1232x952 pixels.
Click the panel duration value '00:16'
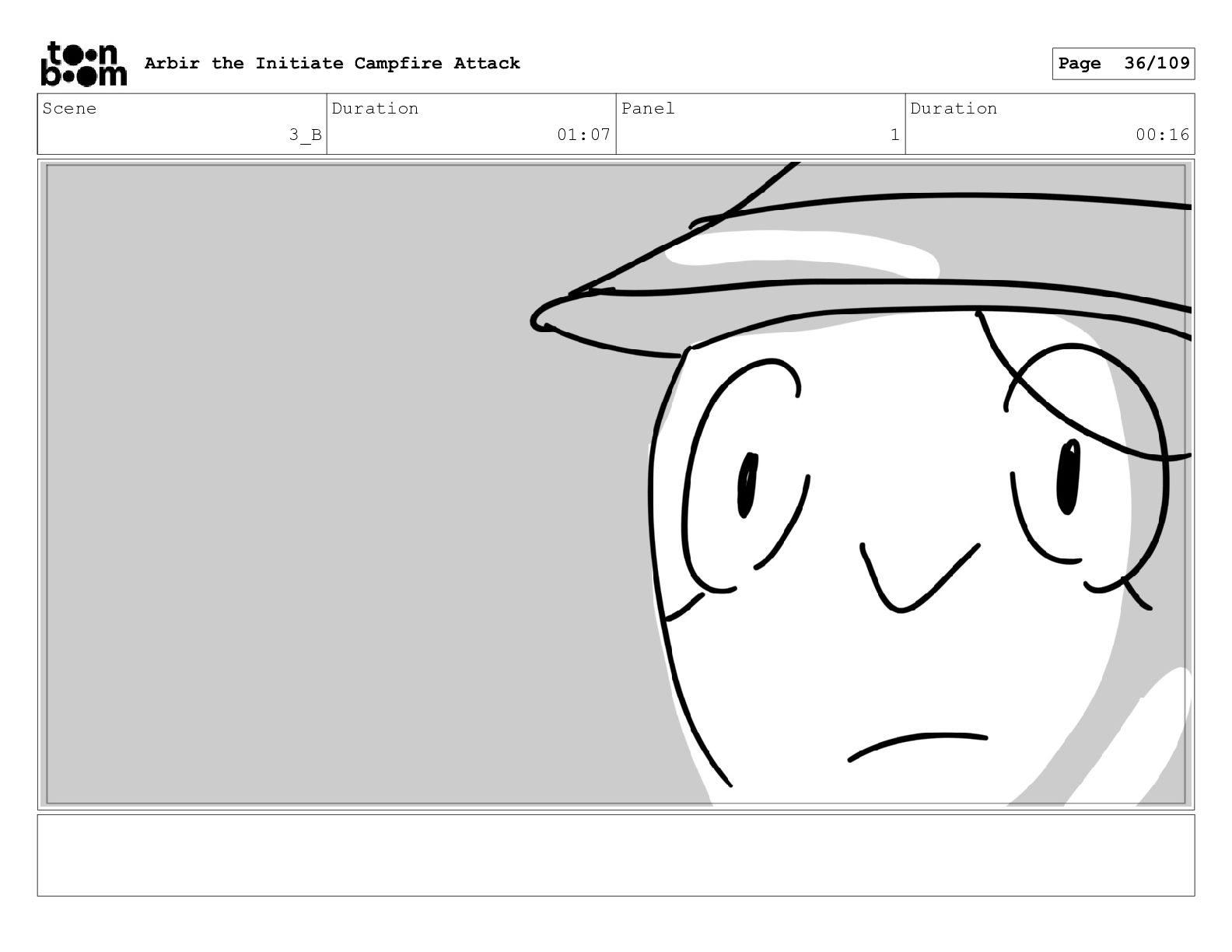coord(1162,135)
